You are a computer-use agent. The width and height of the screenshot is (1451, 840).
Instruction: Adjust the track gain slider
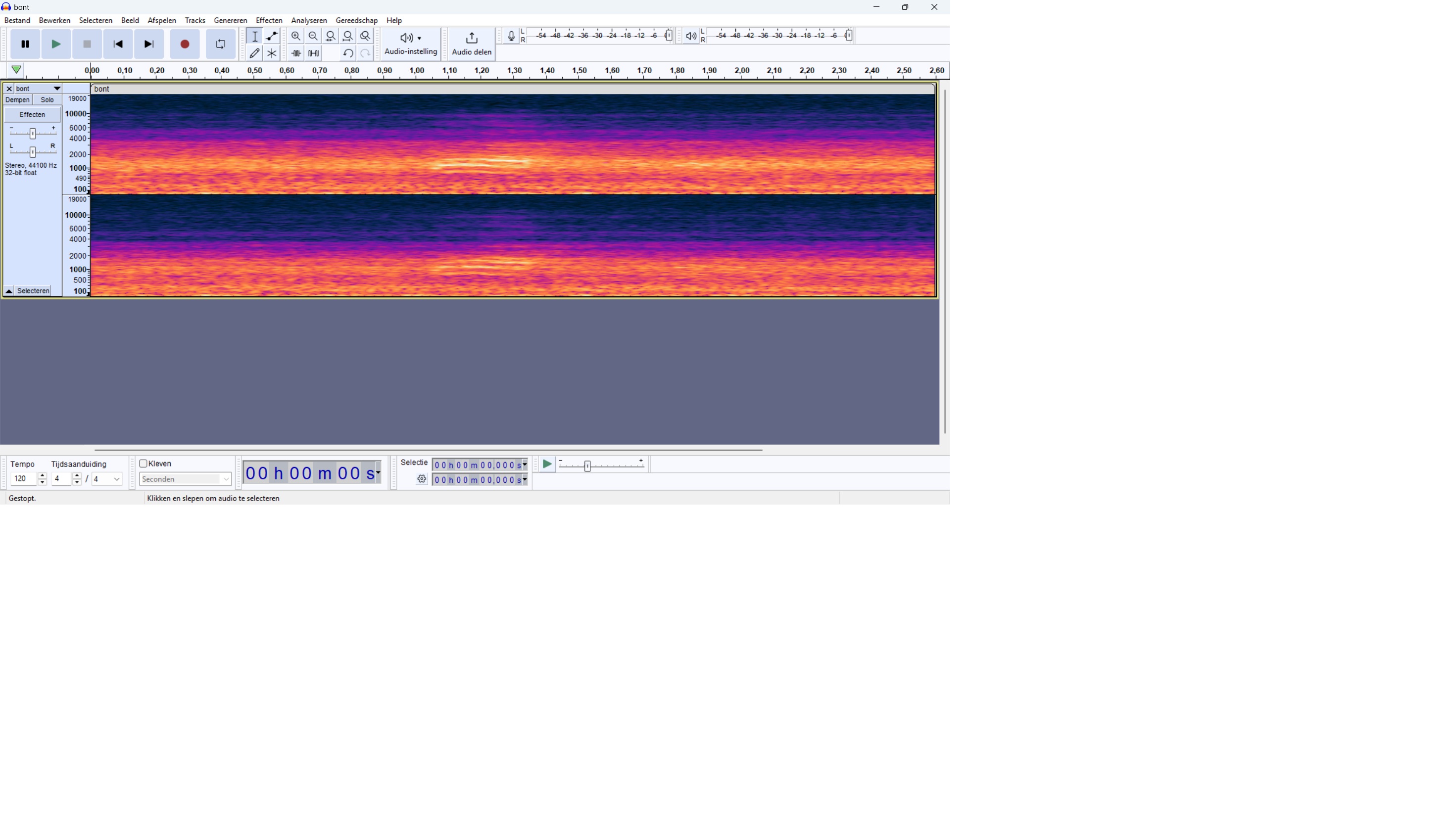click(x=33, y=134)
